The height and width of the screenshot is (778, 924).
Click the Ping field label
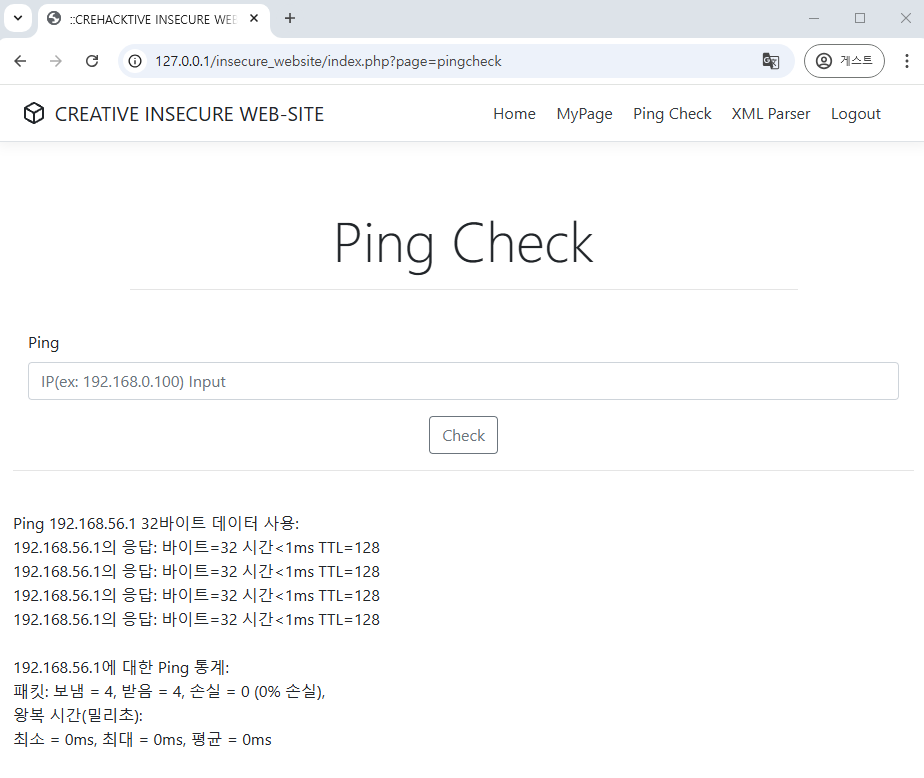pos(44,343)
